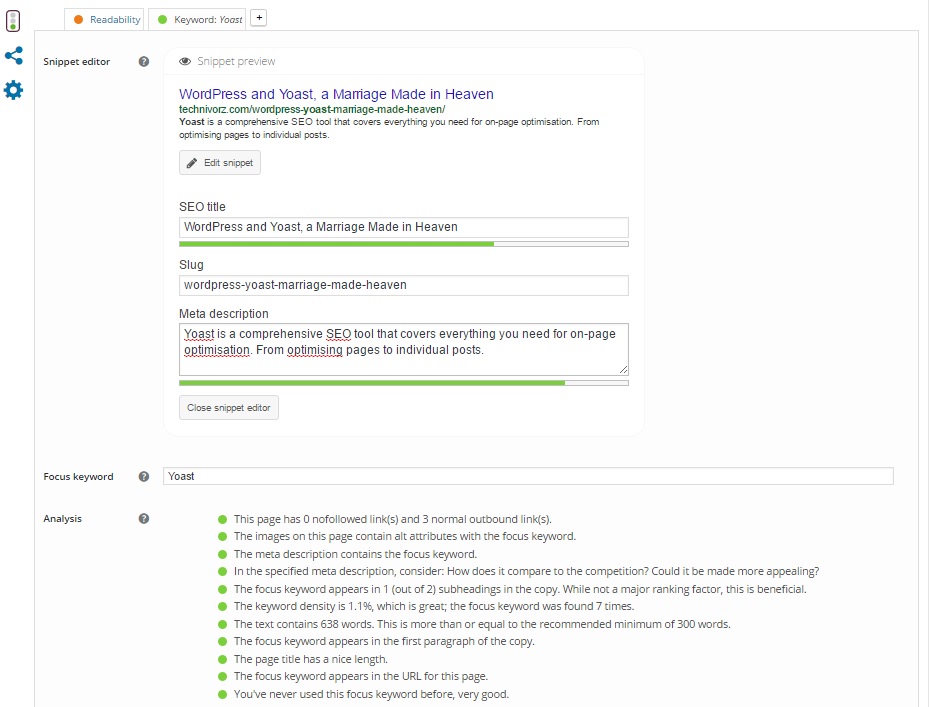Open the social share settings icon
The image size is (929, 707).
pos(13,55)
